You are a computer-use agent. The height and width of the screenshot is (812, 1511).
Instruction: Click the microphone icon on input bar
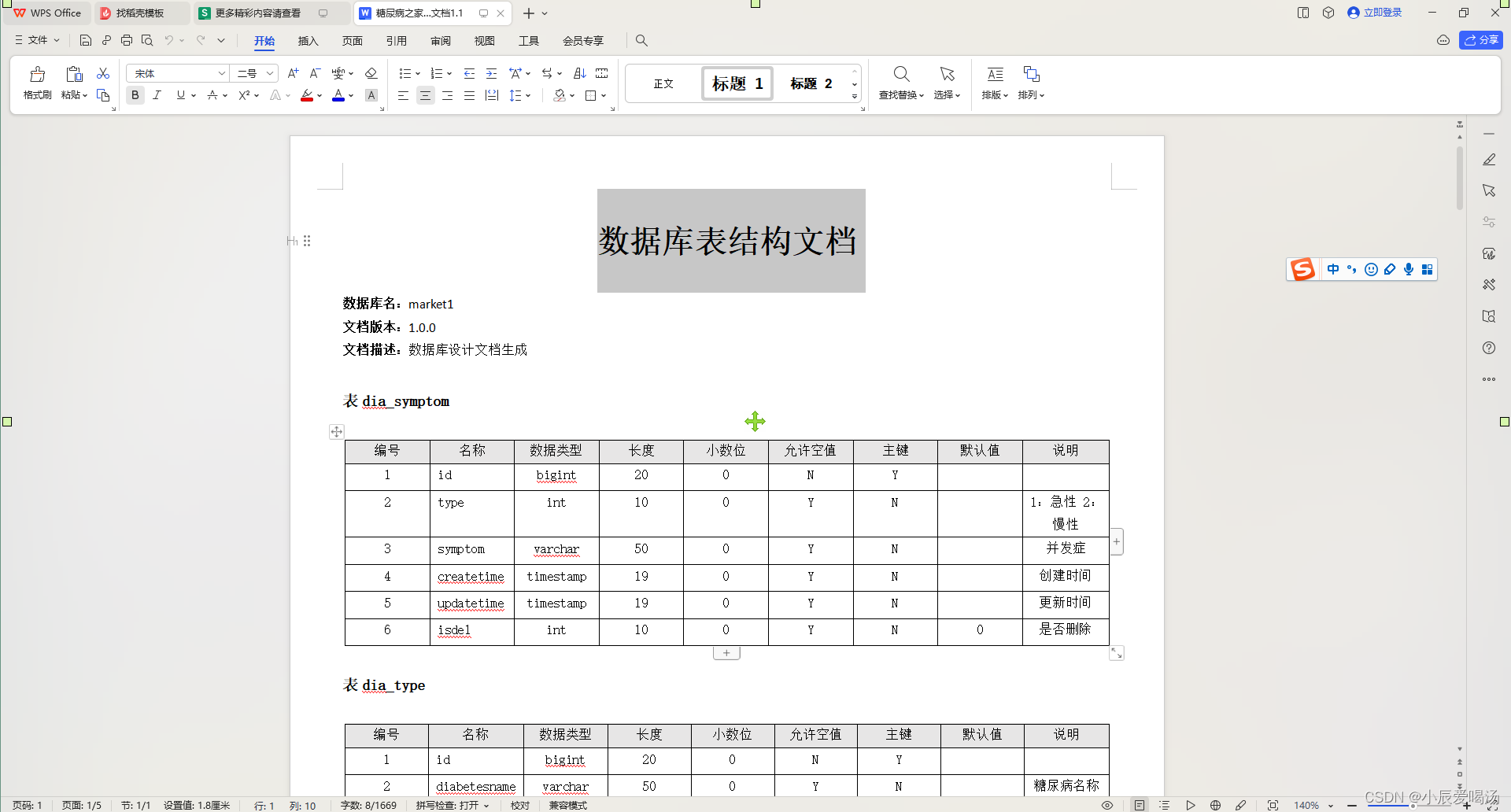(1409, 269)
